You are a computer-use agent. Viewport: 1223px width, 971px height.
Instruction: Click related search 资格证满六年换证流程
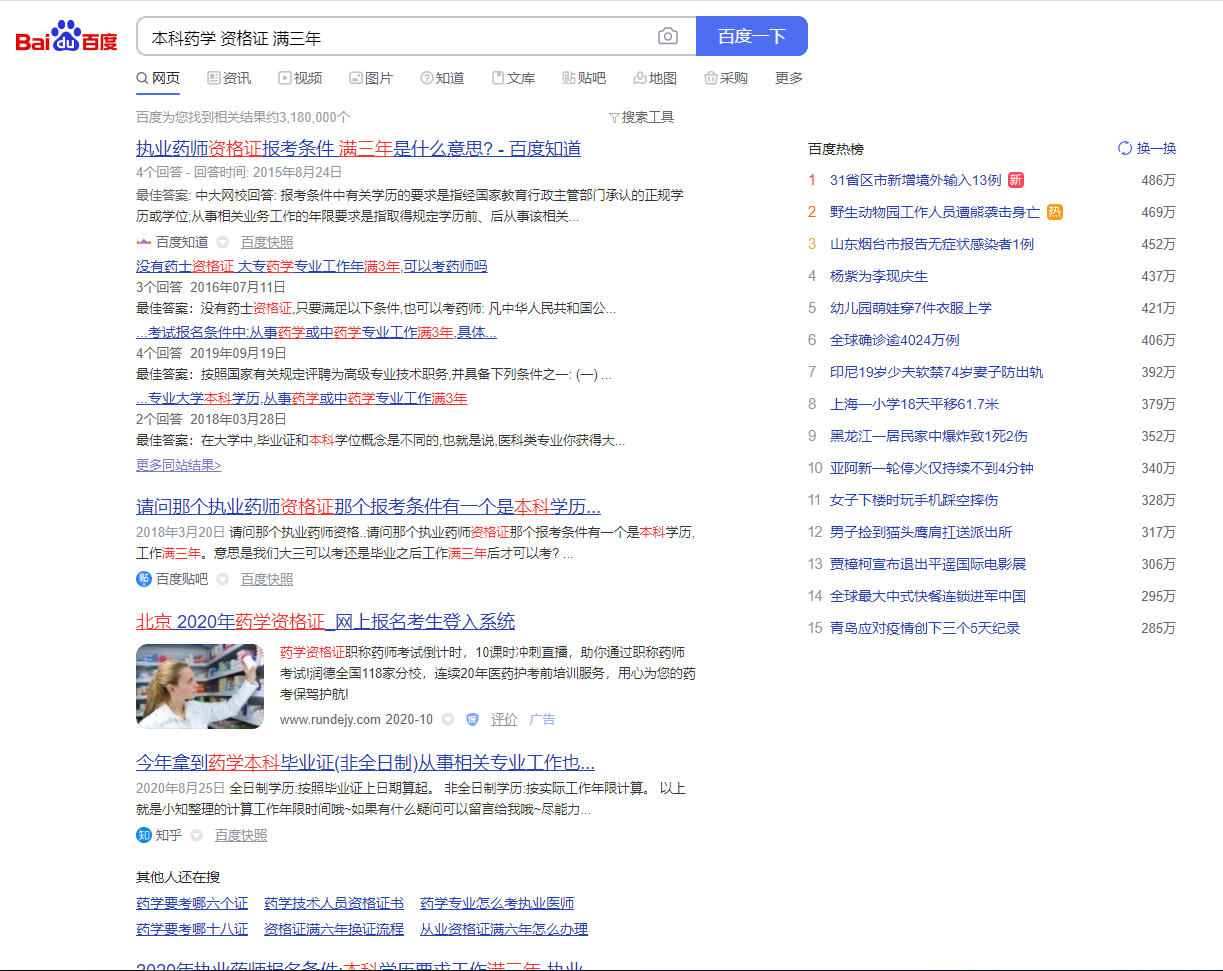click(x=334, y=929)
